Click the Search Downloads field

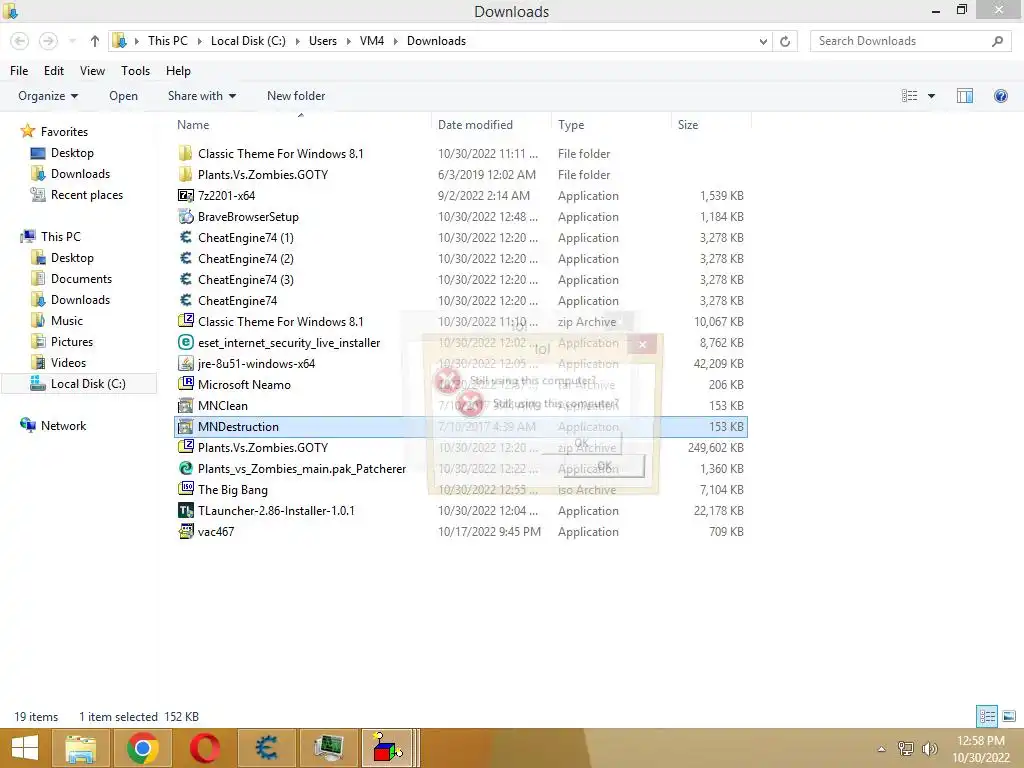910,41
